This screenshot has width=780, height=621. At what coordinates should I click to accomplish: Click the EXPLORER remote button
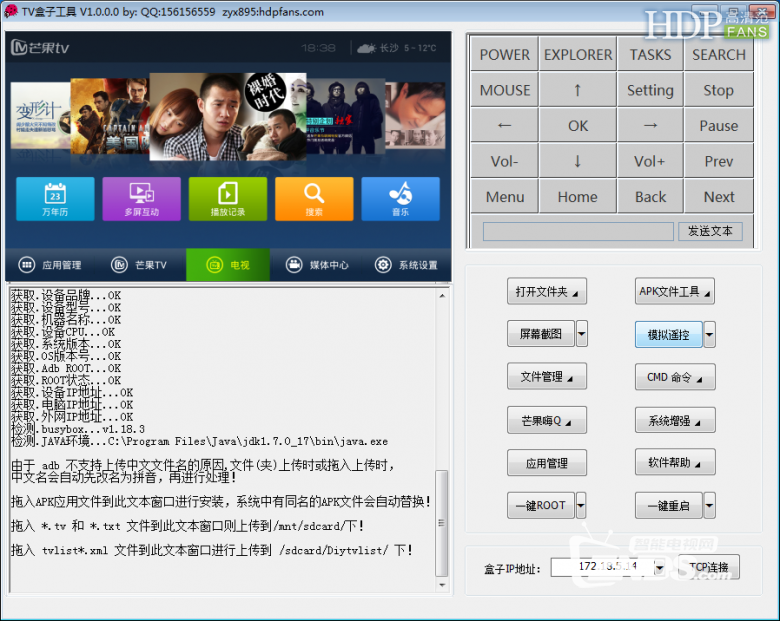click(578, 54)
